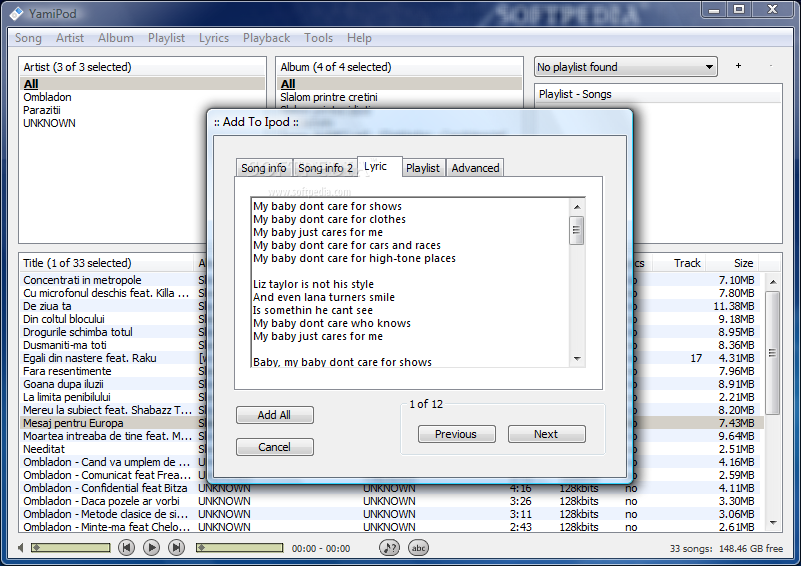Select song Egali din nastere feat. Raku

89,358
